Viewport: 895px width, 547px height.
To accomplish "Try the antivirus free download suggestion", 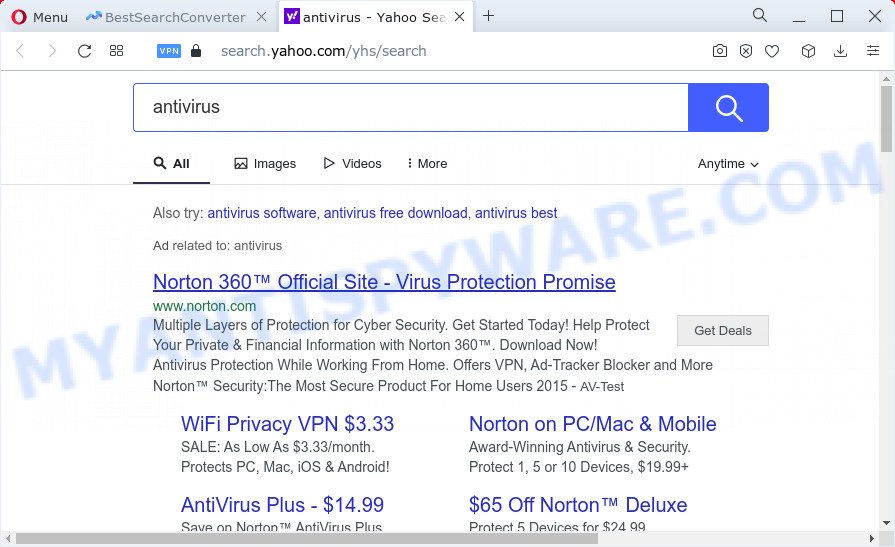I will pos(396,213).
